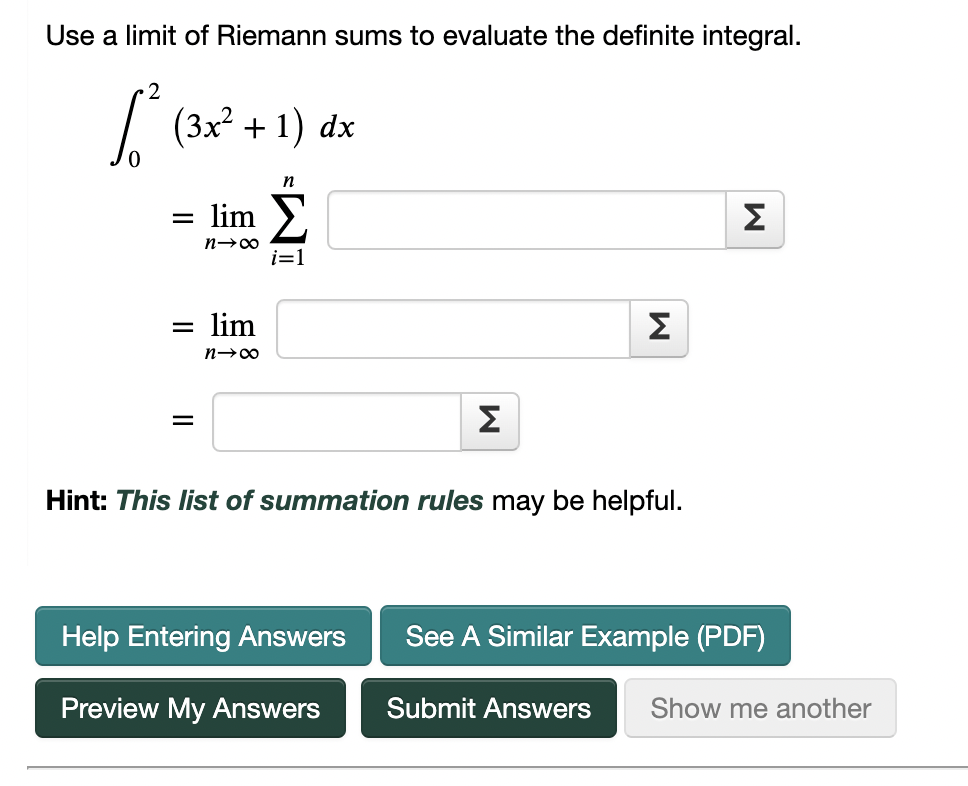Open the list of summation rules link
Screen dimensions: 968x786
tap(299, 501)
